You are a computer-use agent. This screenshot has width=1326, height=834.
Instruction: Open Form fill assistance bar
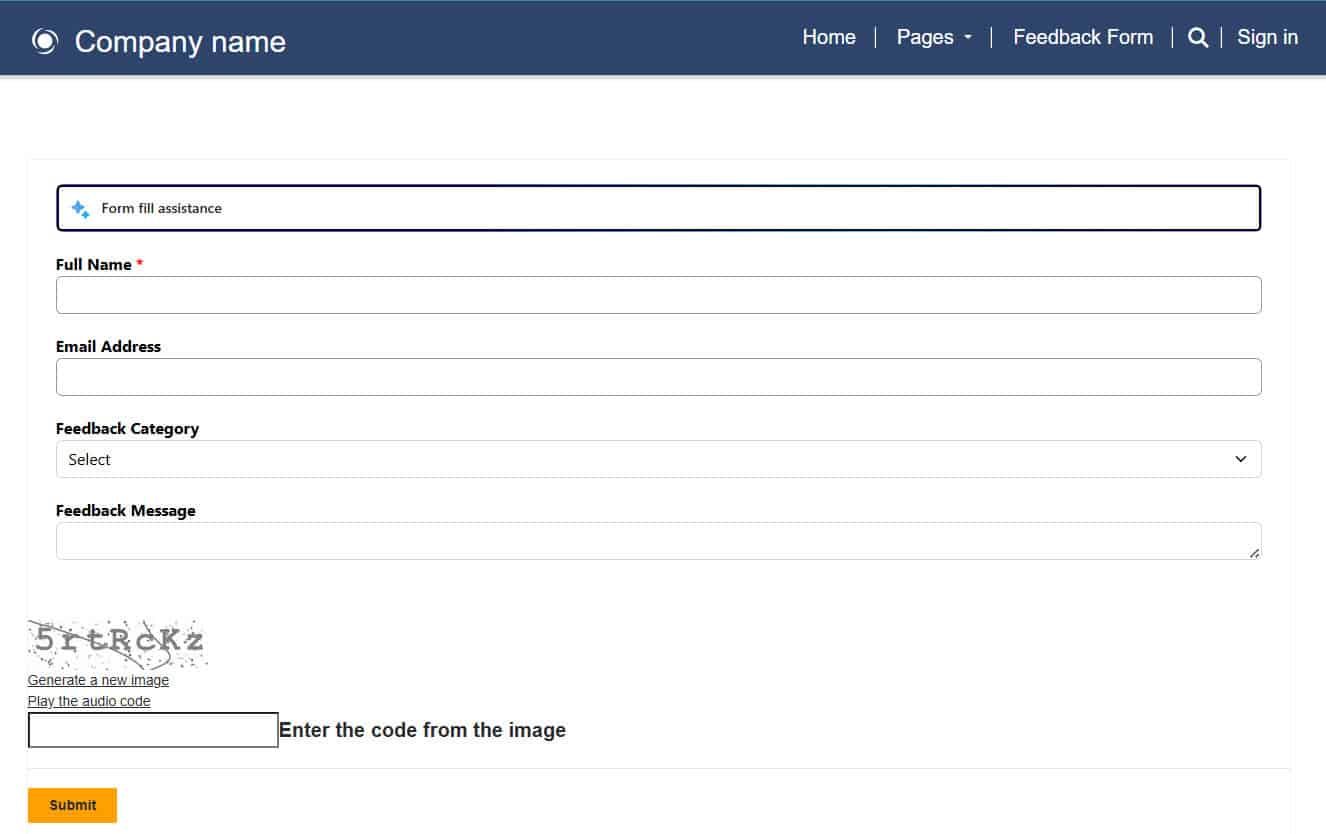point(659,208)
